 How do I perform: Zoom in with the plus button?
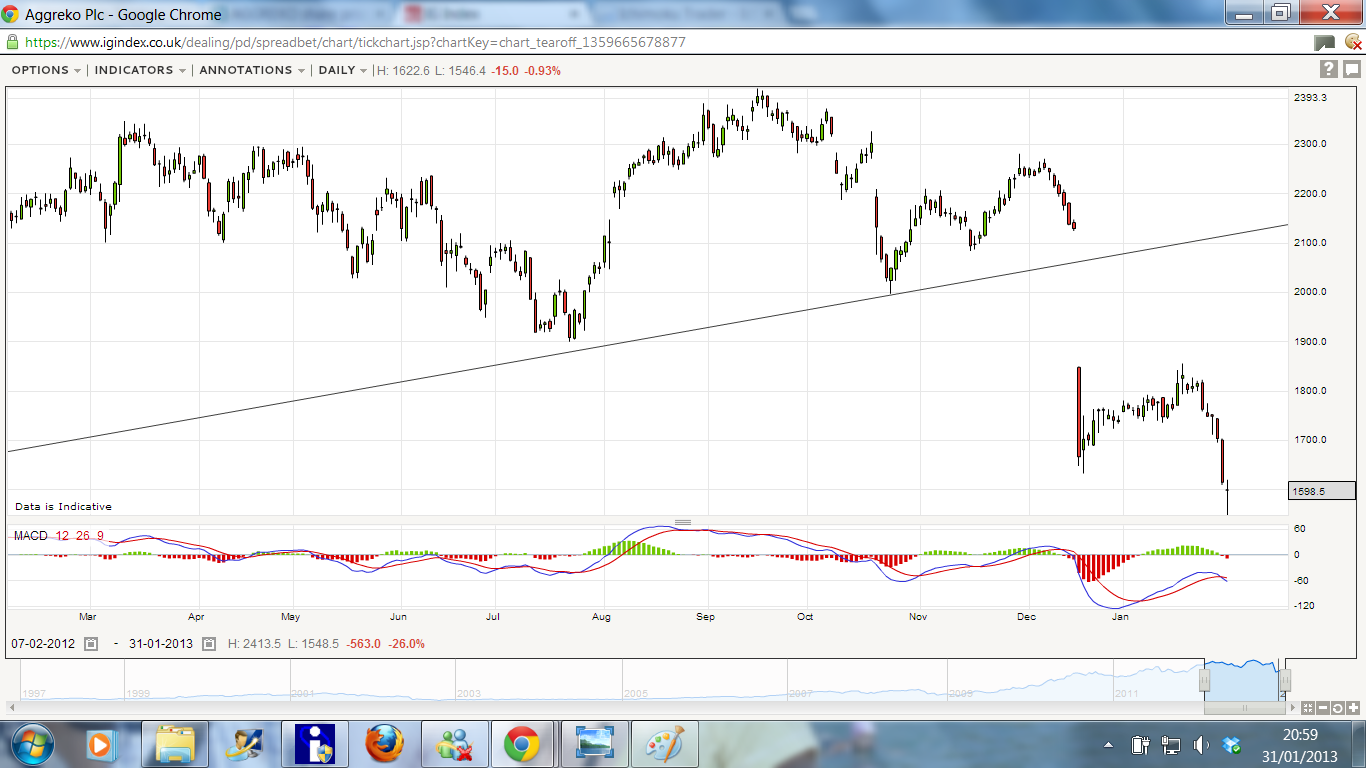click(1351, 708)
